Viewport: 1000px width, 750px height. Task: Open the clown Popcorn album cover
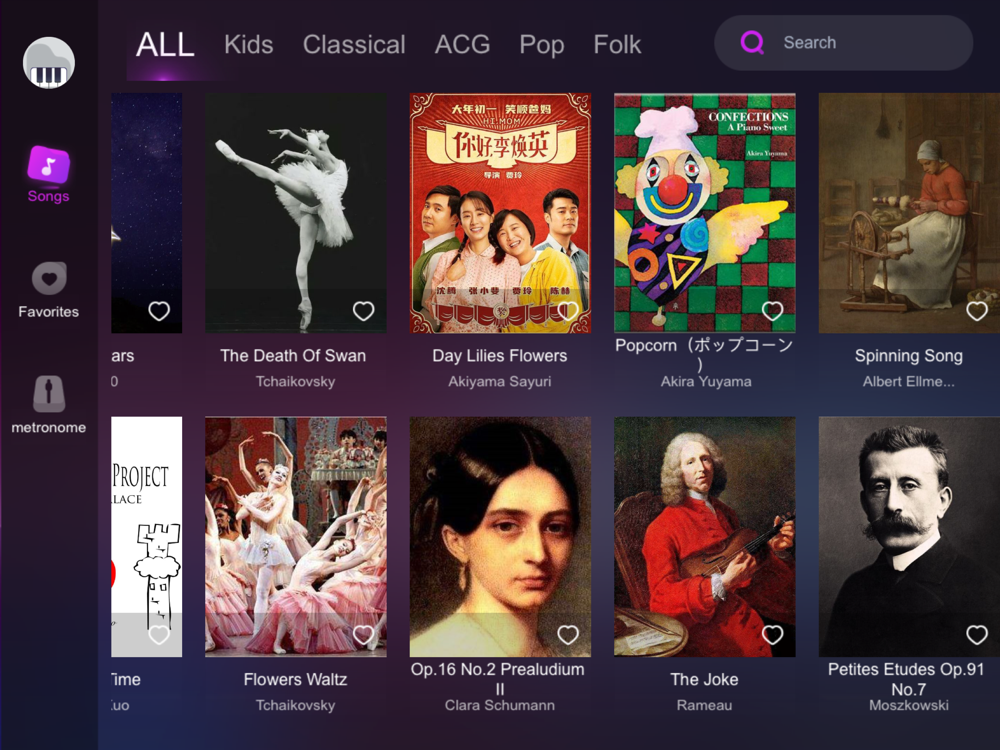(x=705, y=213)
